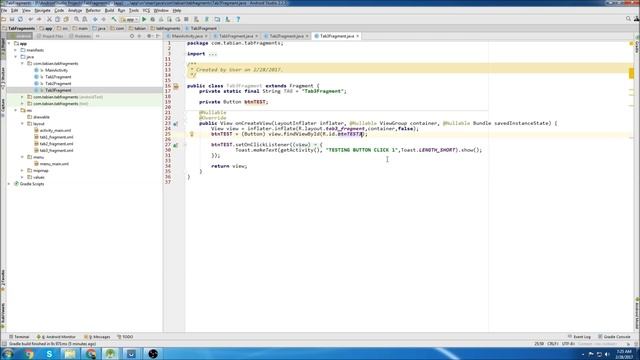Viewport: 640px width, 360px height.
Task: Click the Open folder icon in toolbar
Action: pyautogui.click(x=4, y=19)
